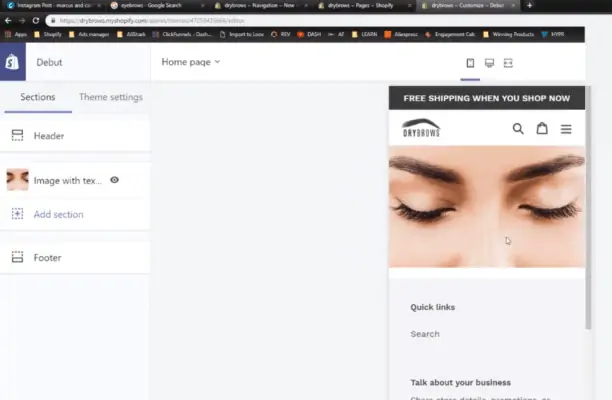Expand the Home page dropdown

tap(191, 62)
